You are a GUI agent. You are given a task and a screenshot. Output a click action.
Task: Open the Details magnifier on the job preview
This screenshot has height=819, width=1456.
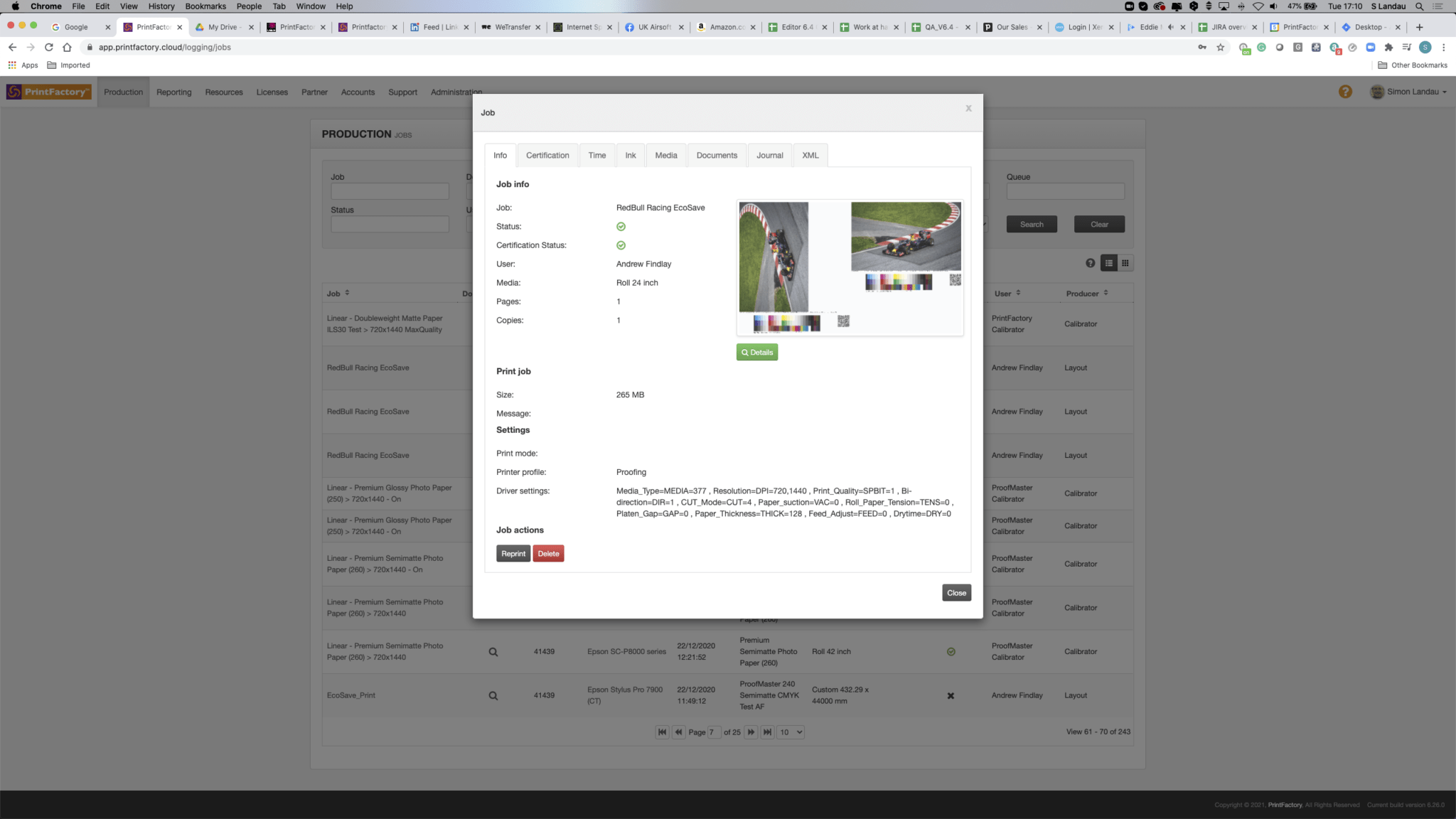point(756,352)
